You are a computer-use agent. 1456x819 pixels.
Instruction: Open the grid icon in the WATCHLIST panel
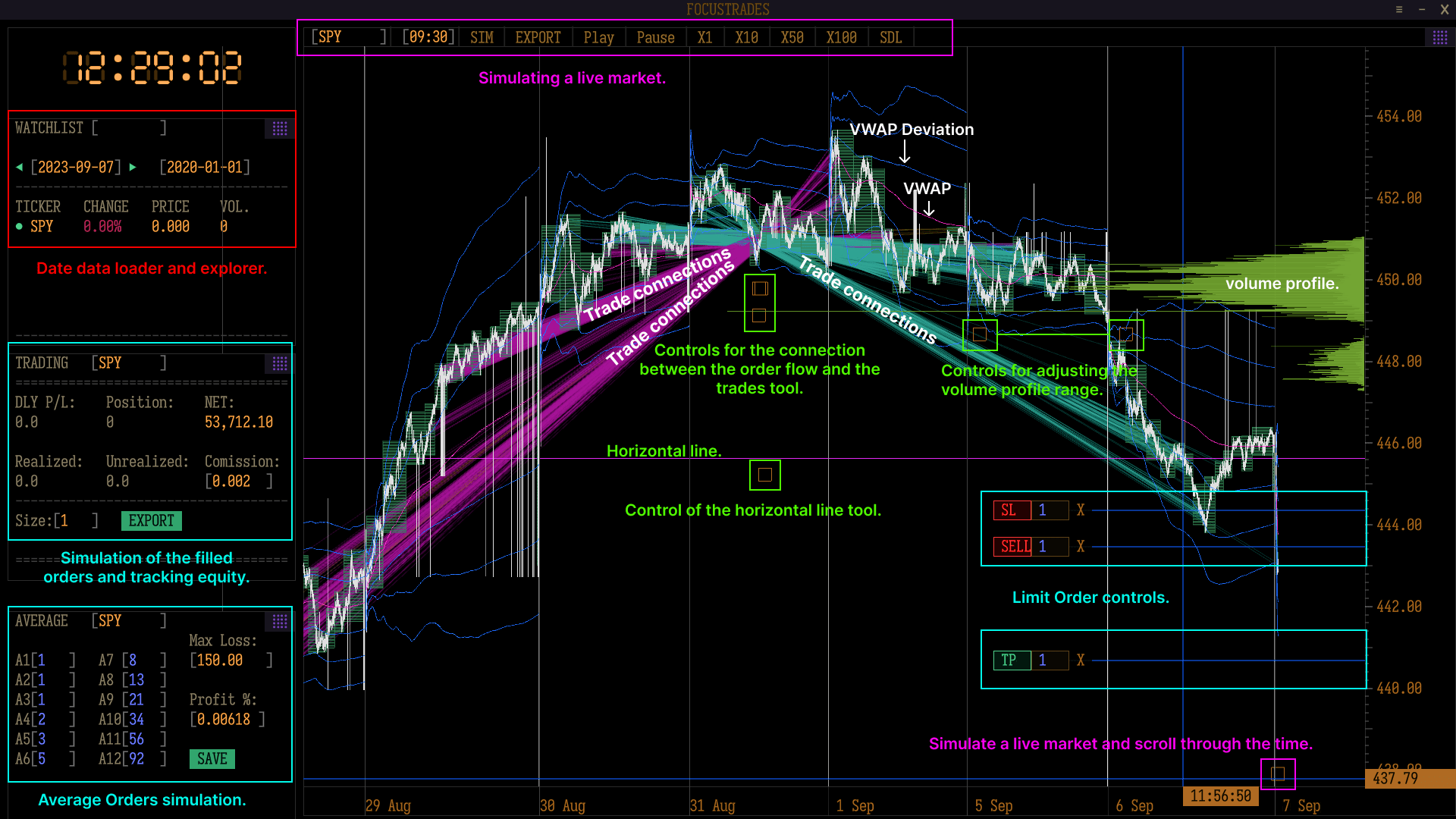click(280, 128)
